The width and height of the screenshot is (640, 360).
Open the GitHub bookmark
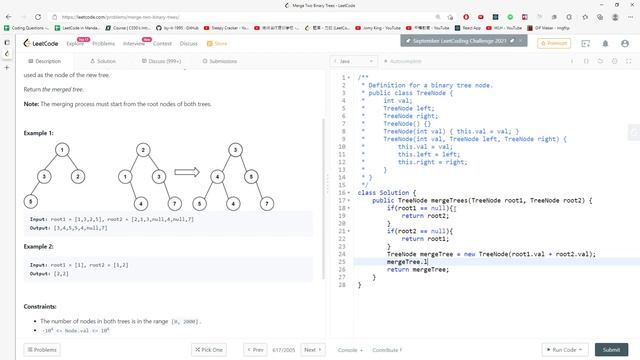click(177, 28)
